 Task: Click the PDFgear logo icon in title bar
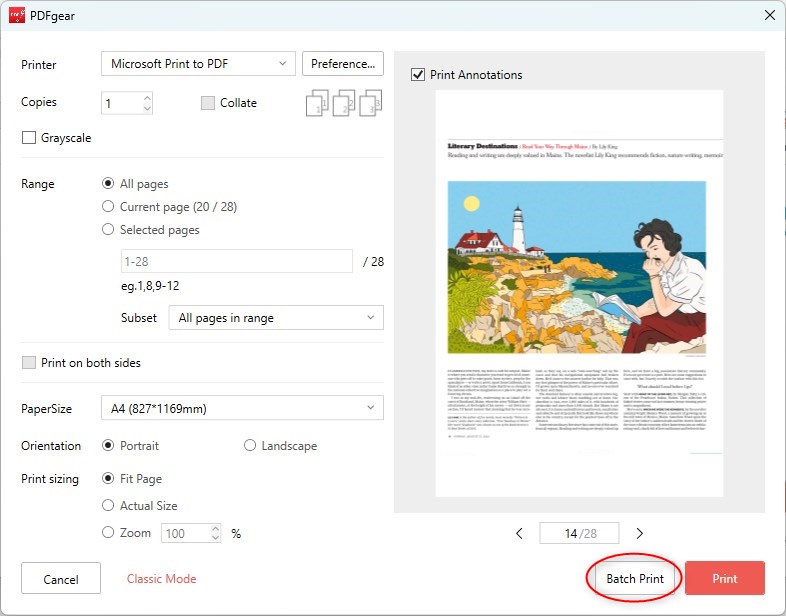(17, 16)
